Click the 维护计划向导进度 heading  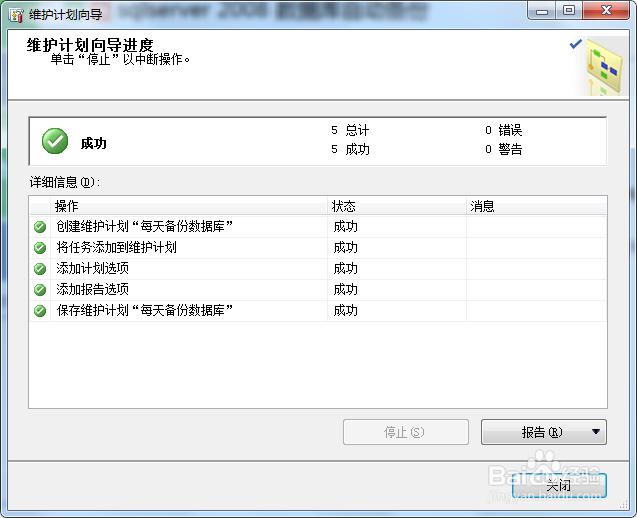[x=90, y=45]
